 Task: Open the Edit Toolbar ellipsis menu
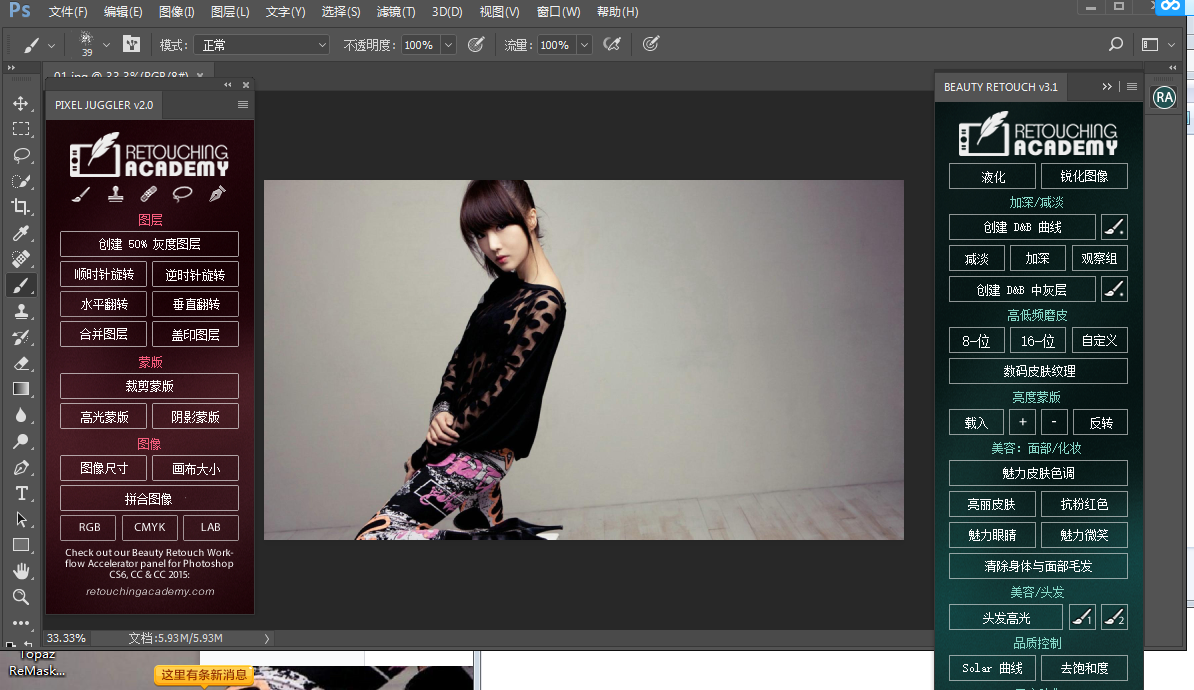21,622
